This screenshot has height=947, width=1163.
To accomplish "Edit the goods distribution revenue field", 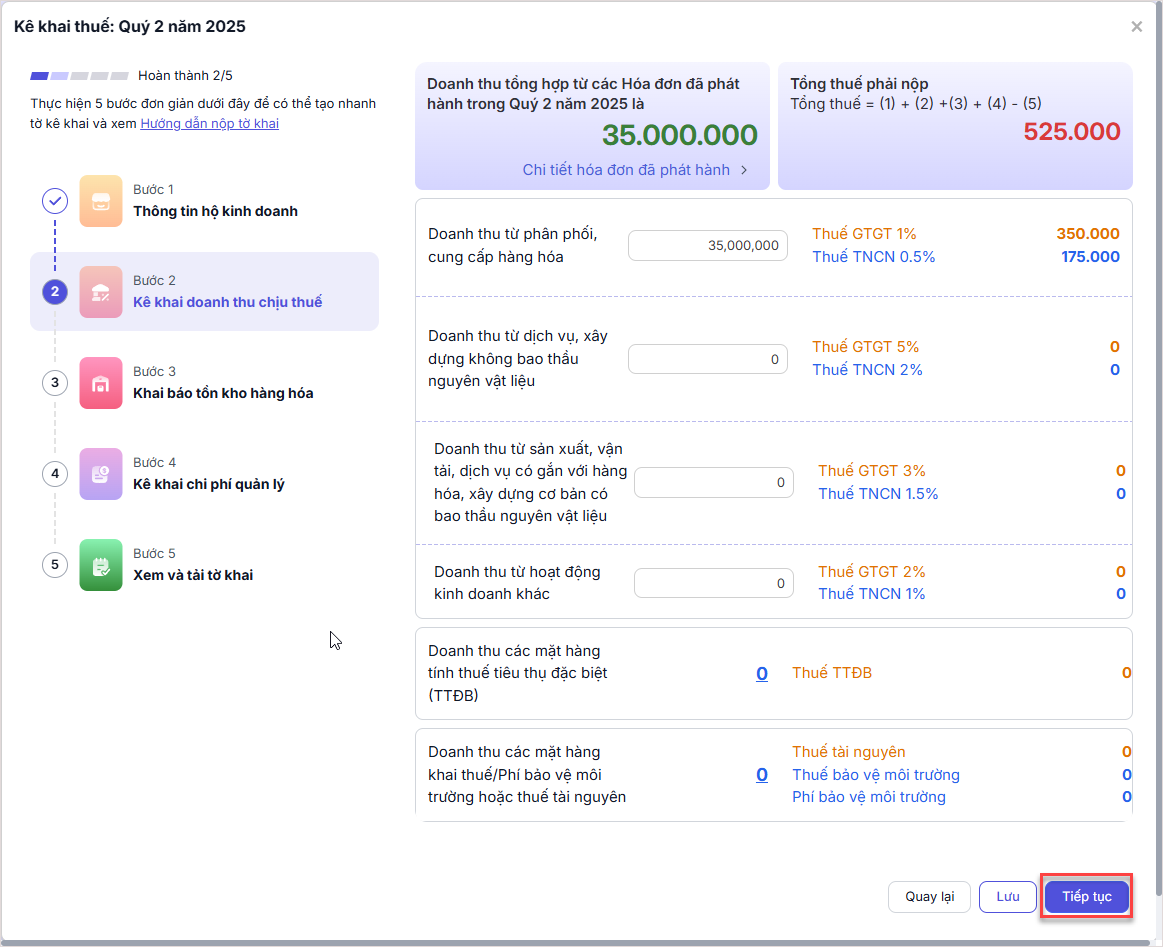I will [708, 246].
